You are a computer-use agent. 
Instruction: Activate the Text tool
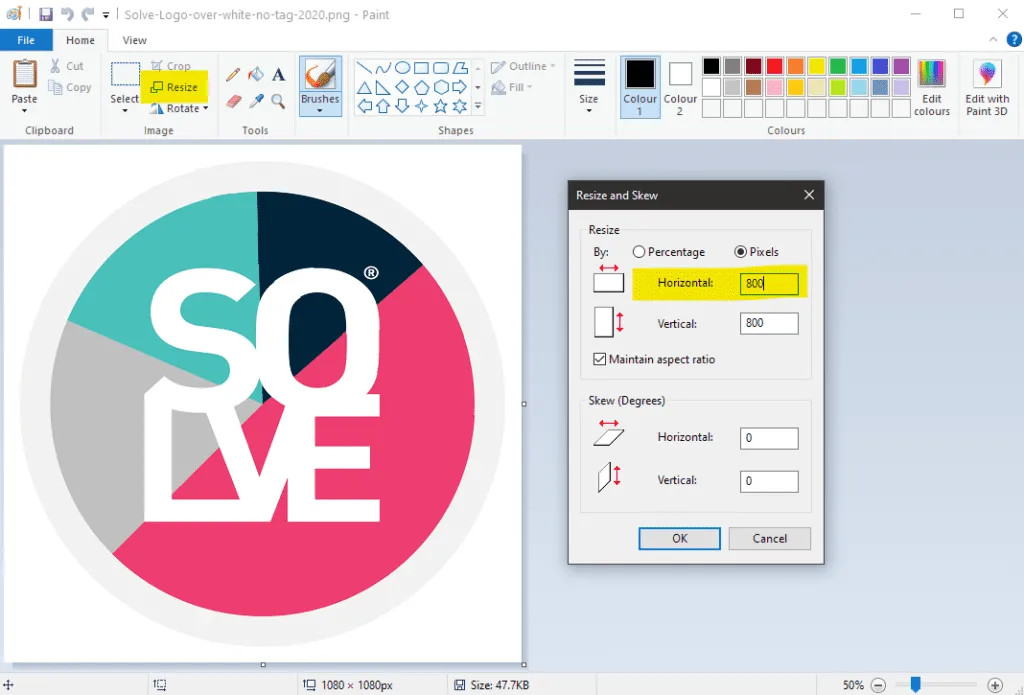pyautogui.click(x=279, y=74)
